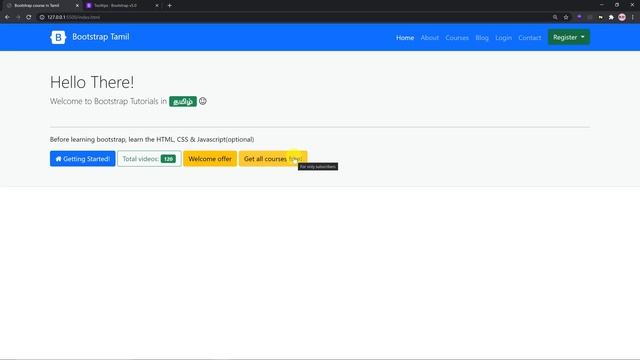Minimize the browser window
Image resolution: width=640 pixels, height=360 pixels.
(602, 5)
